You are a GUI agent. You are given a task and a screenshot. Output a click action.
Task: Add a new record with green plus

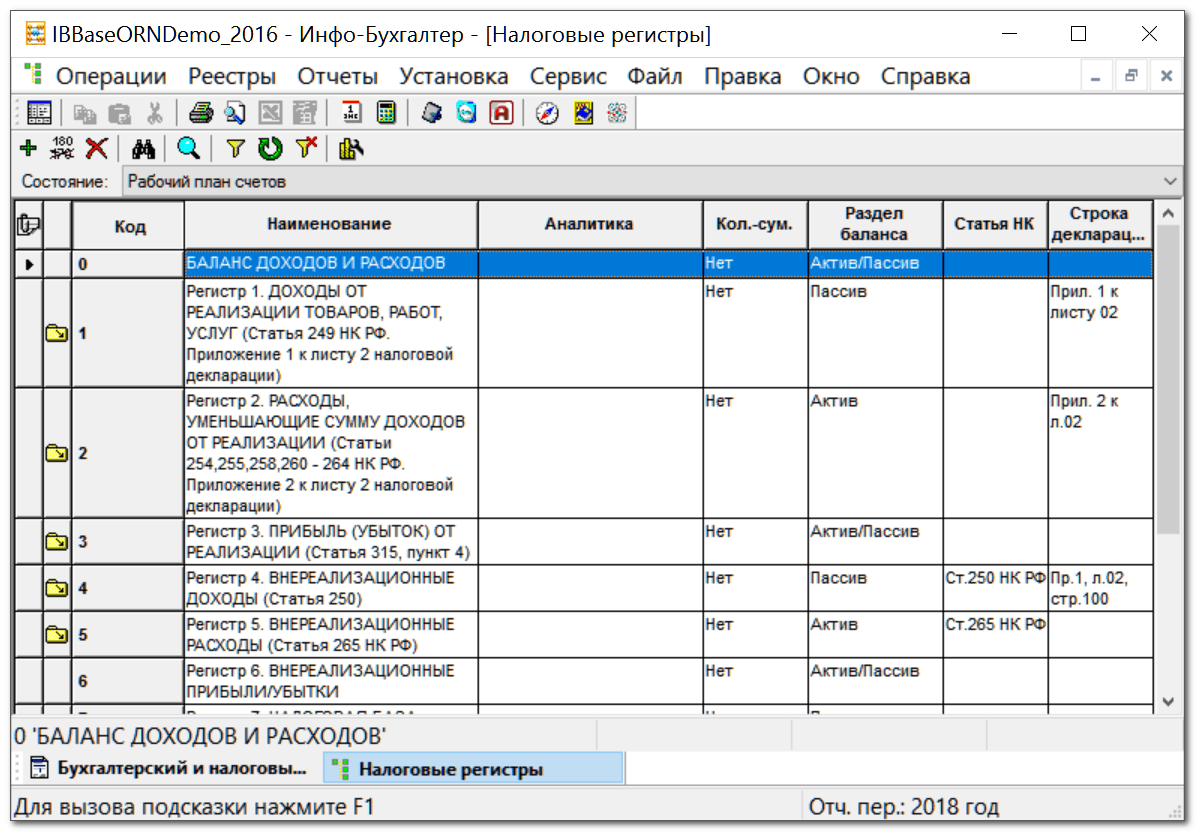pyautogui.click(x=28, y=148)
